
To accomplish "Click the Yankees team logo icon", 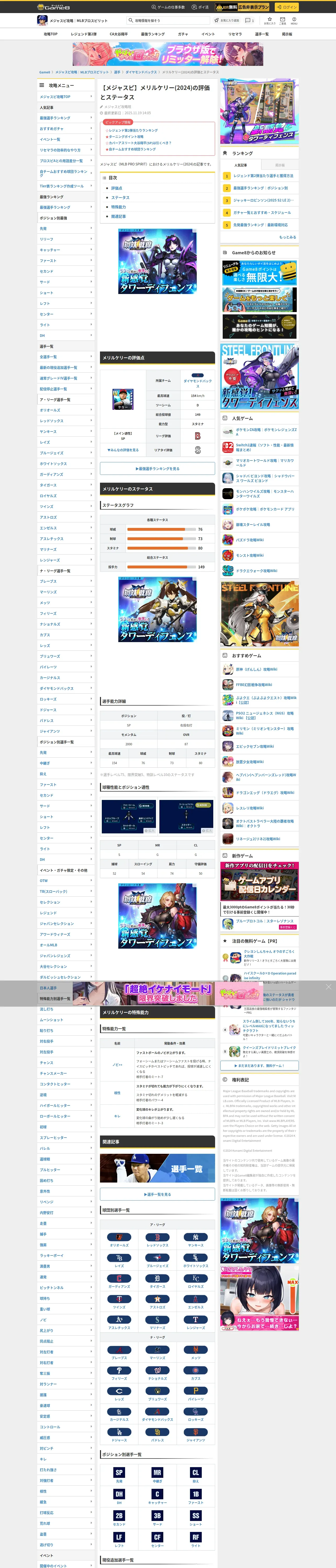I will (196, 1237).
